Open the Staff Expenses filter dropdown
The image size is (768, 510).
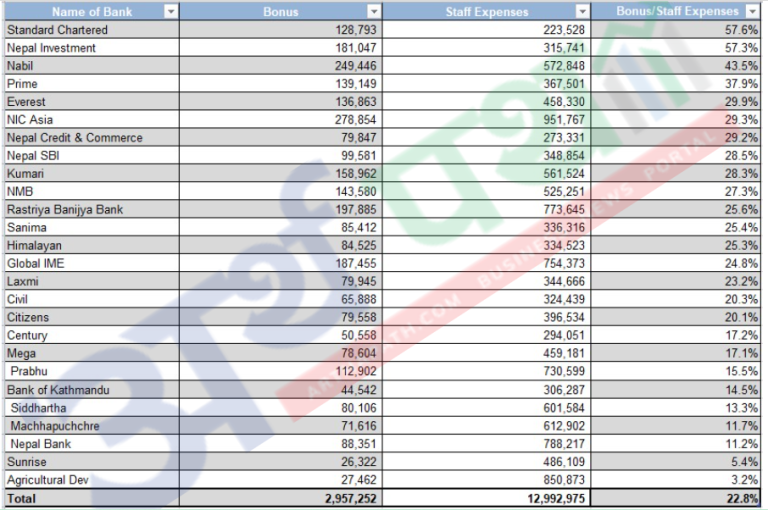pos(582,12)
